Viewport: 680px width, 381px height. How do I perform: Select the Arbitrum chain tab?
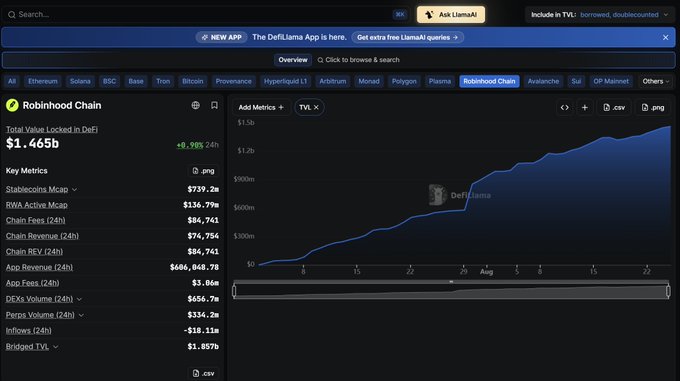click(333, 81)
